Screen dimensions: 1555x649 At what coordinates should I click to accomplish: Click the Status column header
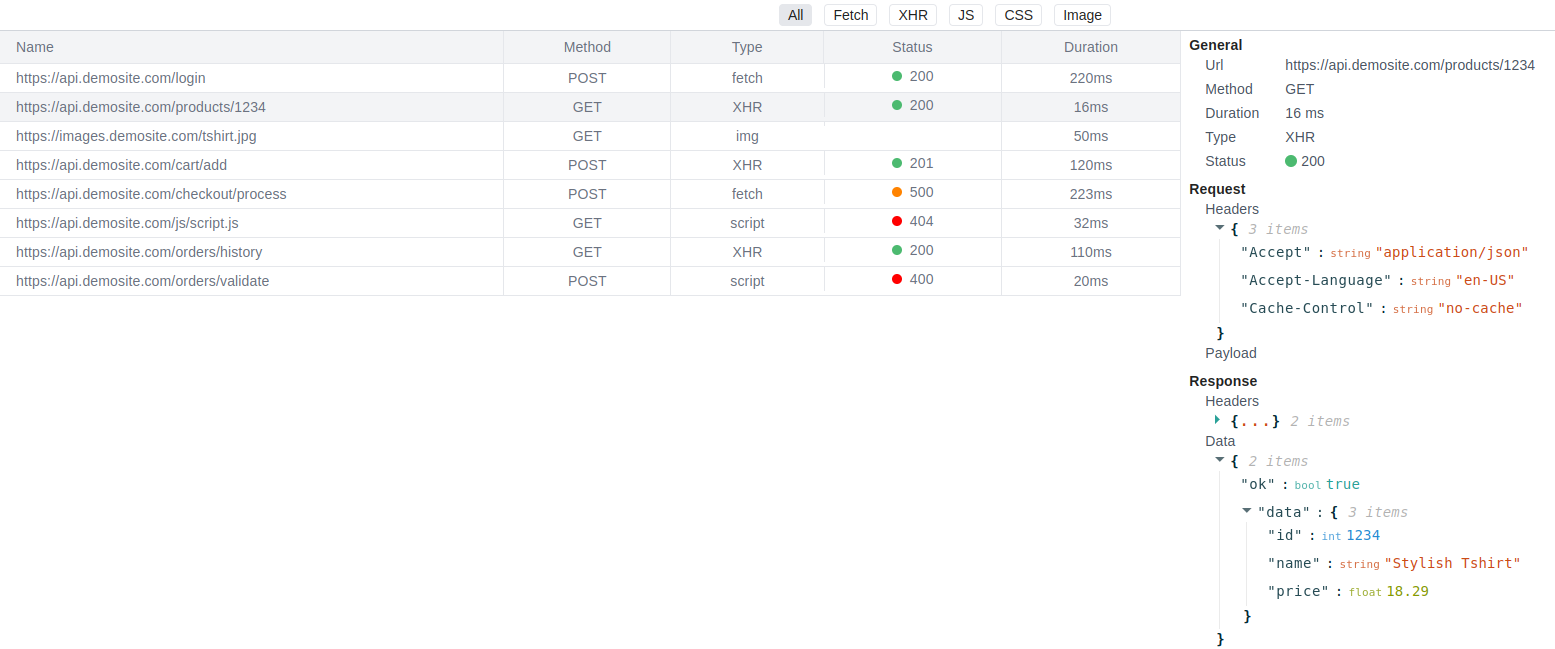(911, 47)
